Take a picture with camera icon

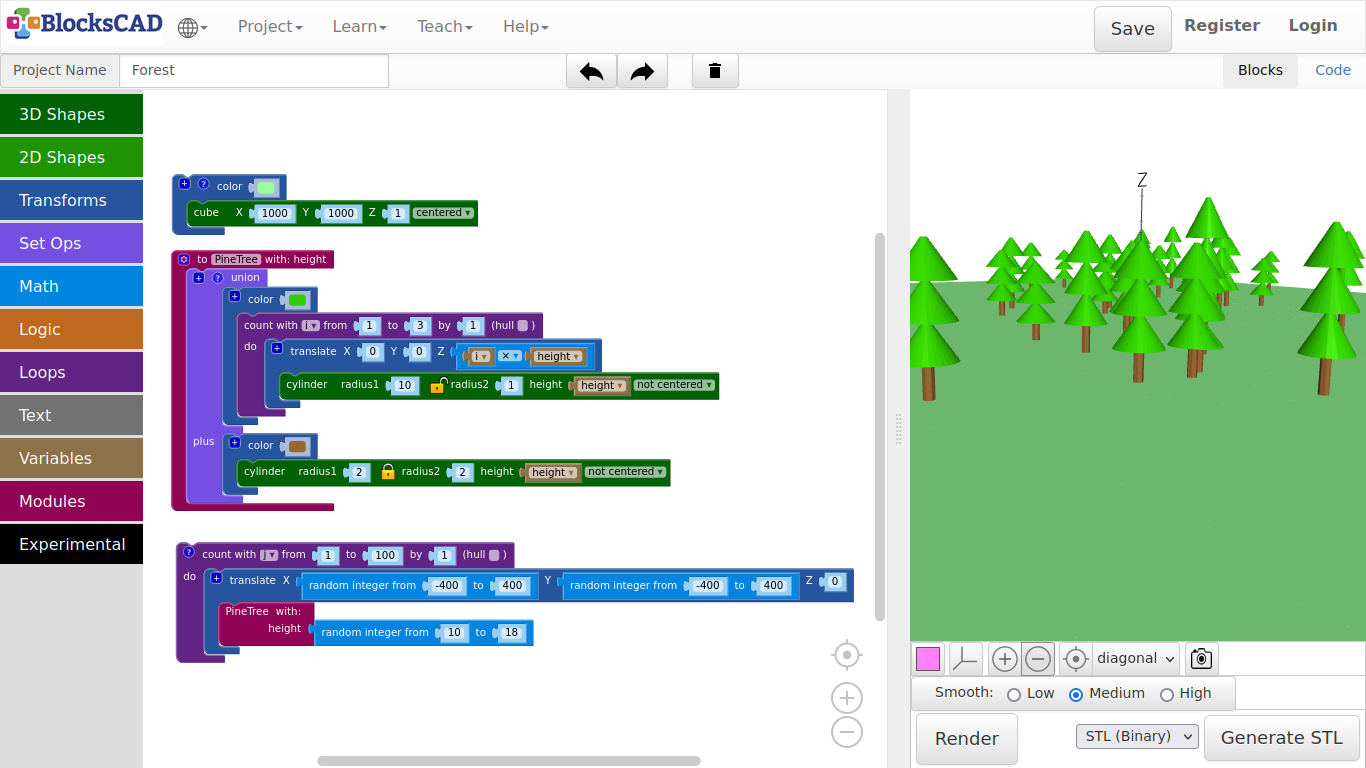point(1201,659)
